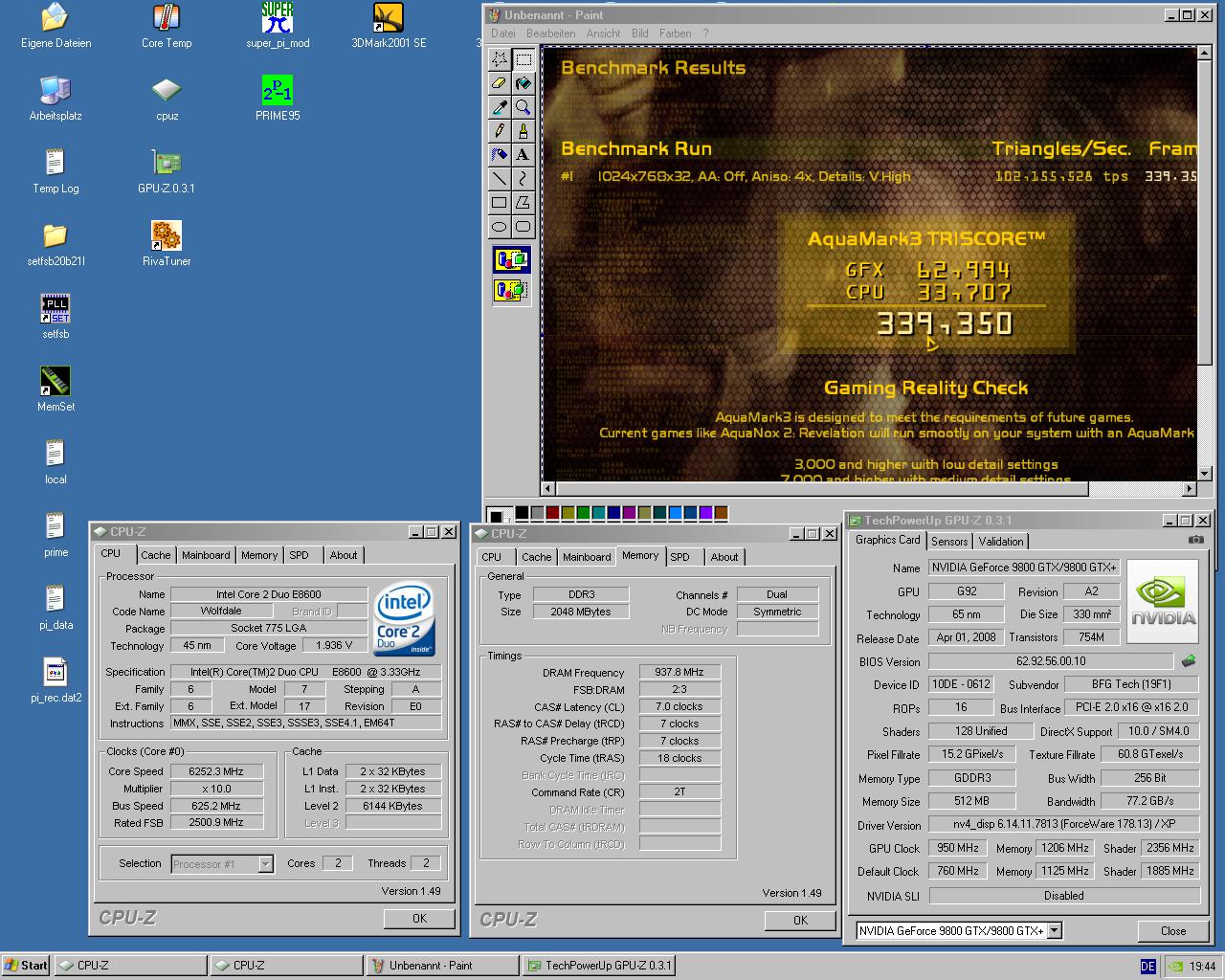
Task: Open the GPU selector dropdown in GPU-Z
Action: click(1054, 930)
